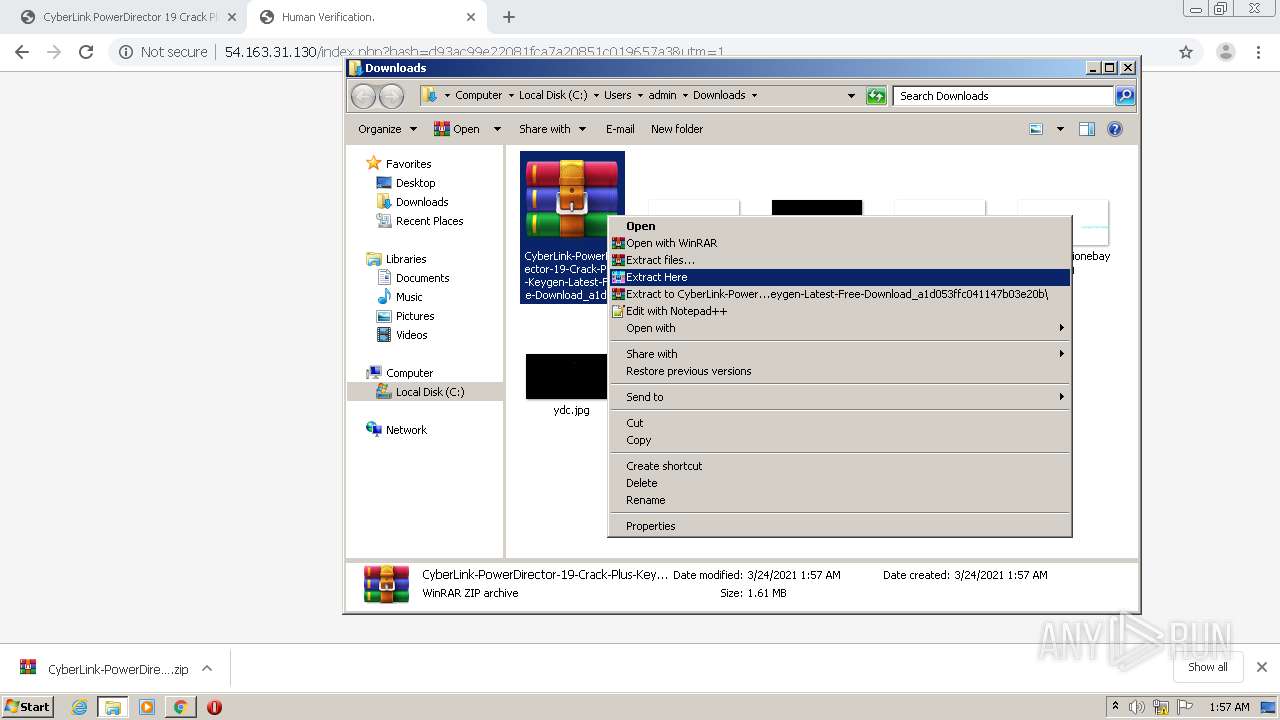Open view options dropdown arrow
1280x720 pixels.
[x=1060, y=129]
